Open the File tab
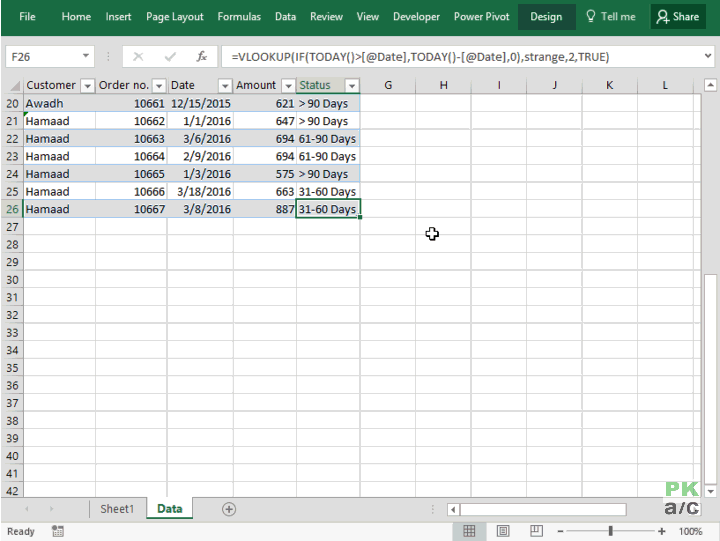The height and width of the screenshot is (541, 720). coord(27,17)
